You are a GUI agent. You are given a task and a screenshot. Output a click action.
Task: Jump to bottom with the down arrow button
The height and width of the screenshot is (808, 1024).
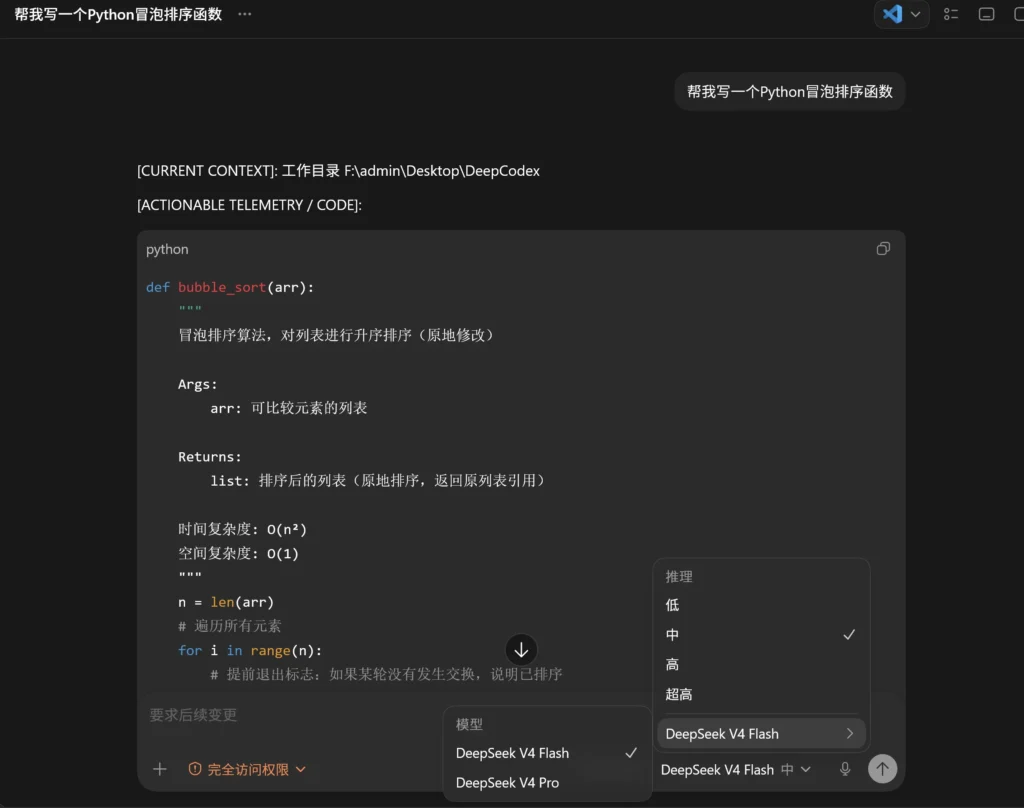tap(521, 650)
